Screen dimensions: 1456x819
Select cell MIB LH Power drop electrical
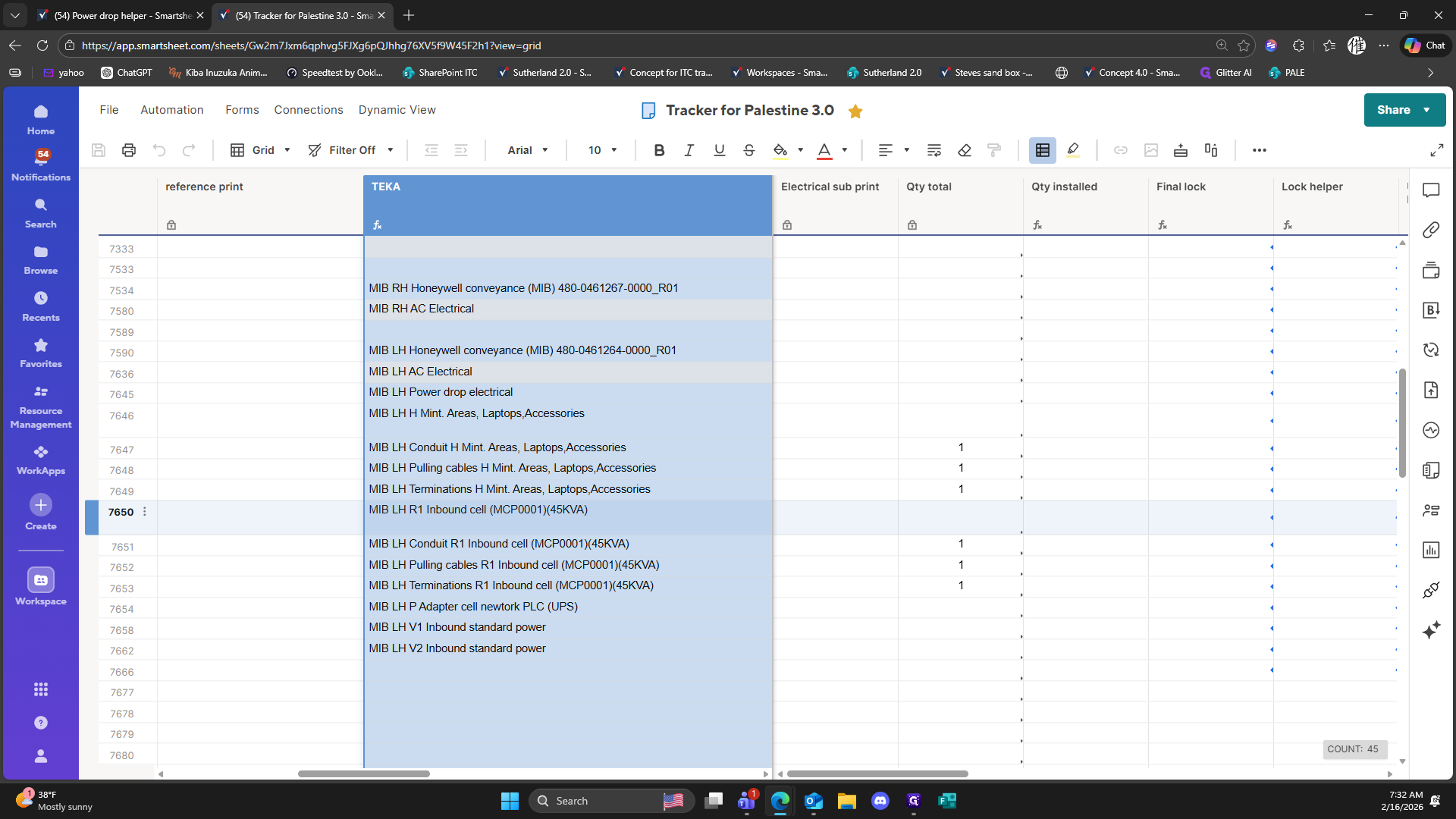point(441,392)
